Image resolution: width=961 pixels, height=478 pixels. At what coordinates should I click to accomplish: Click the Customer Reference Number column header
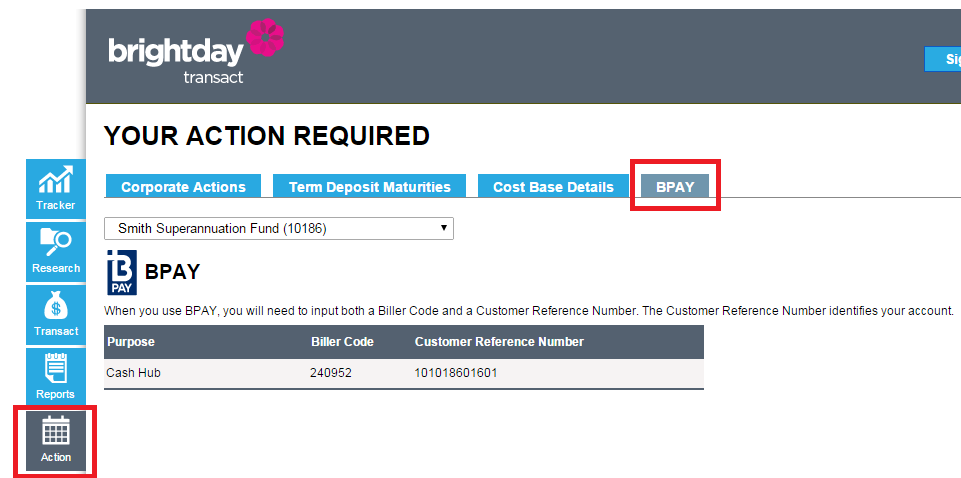click(499, 342)
